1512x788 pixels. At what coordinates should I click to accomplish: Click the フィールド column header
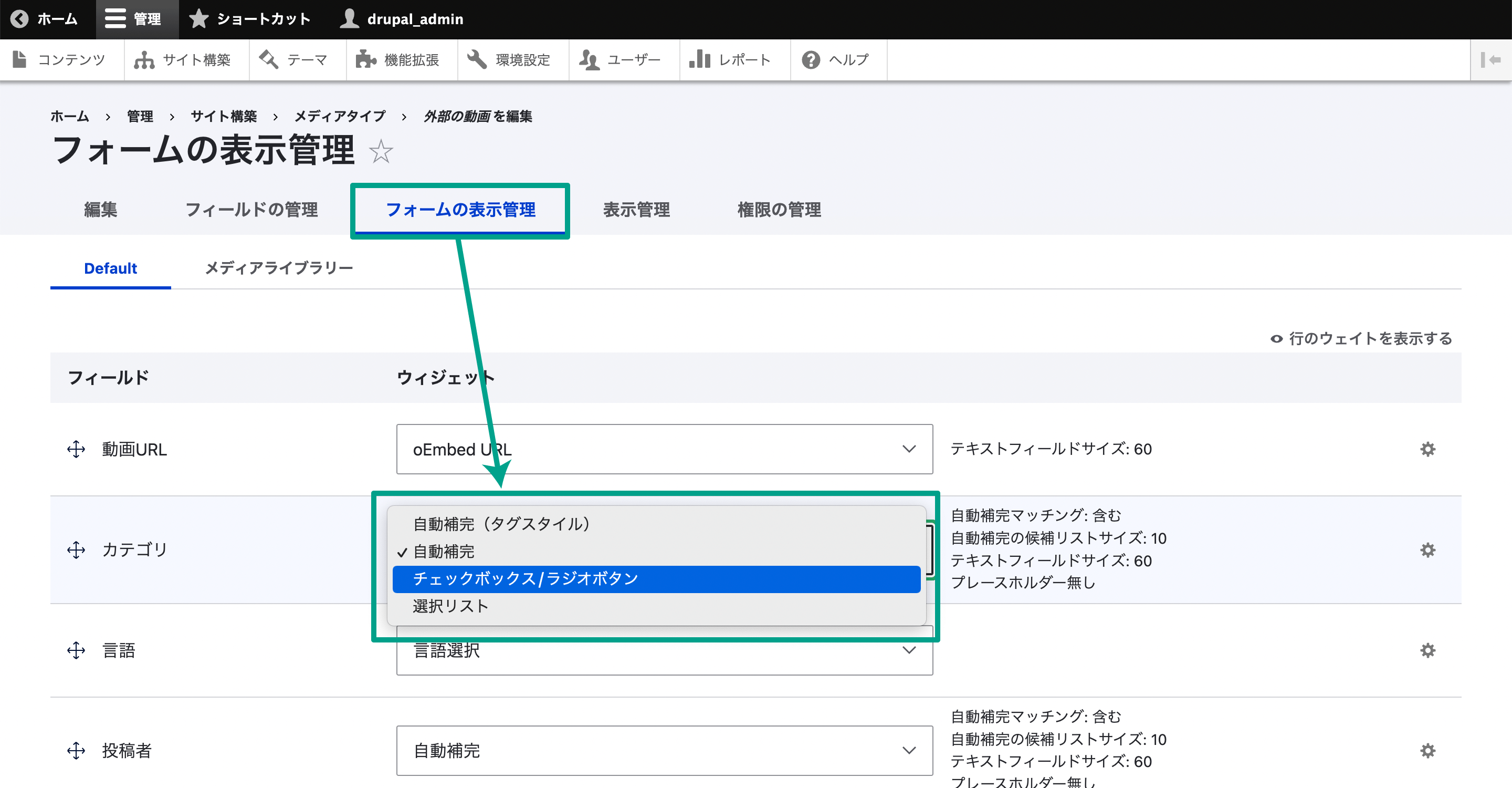(109, 378)
